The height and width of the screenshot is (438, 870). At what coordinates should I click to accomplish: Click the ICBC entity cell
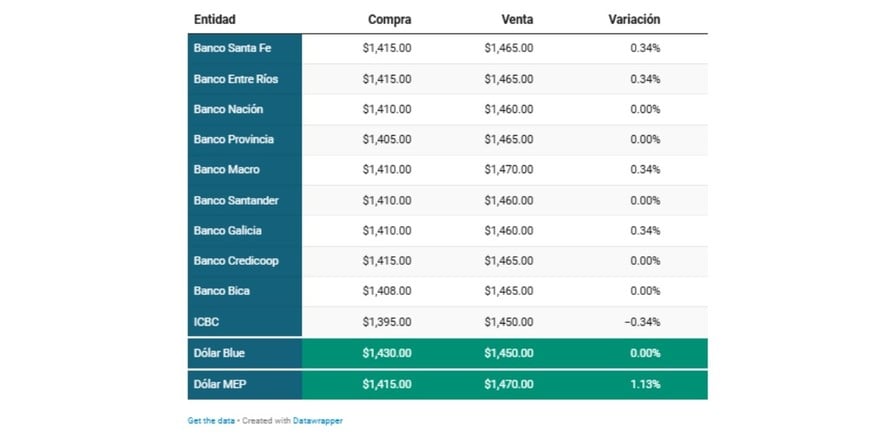pos(206,322)
